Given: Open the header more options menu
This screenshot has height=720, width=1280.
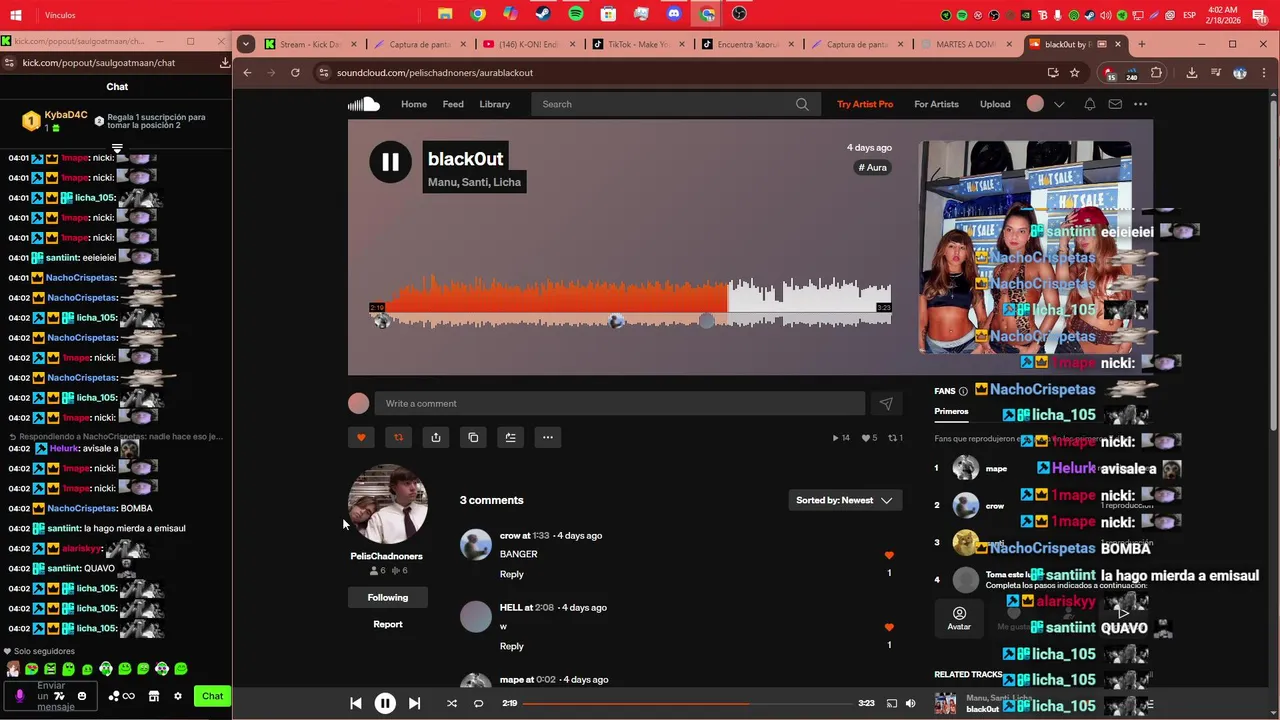Looking at the screenshot, I should [x=1140, y=104].
